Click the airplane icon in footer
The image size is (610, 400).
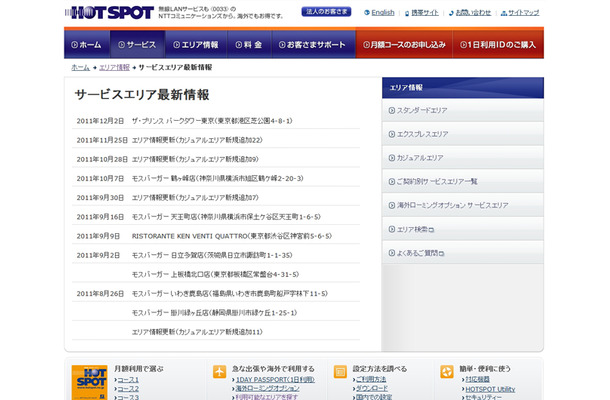(x=219, y=372)
